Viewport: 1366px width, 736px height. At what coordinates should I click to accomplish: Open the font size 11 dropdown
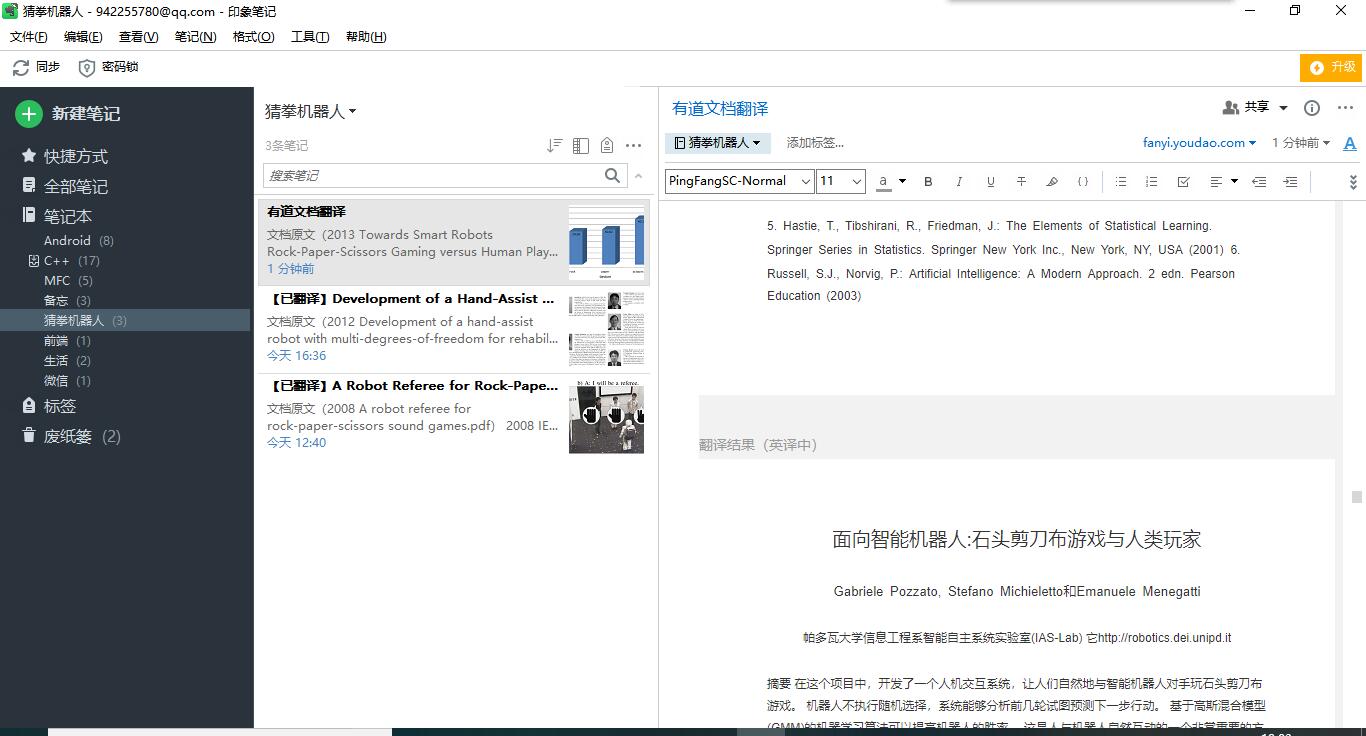[x=838, y=181]
